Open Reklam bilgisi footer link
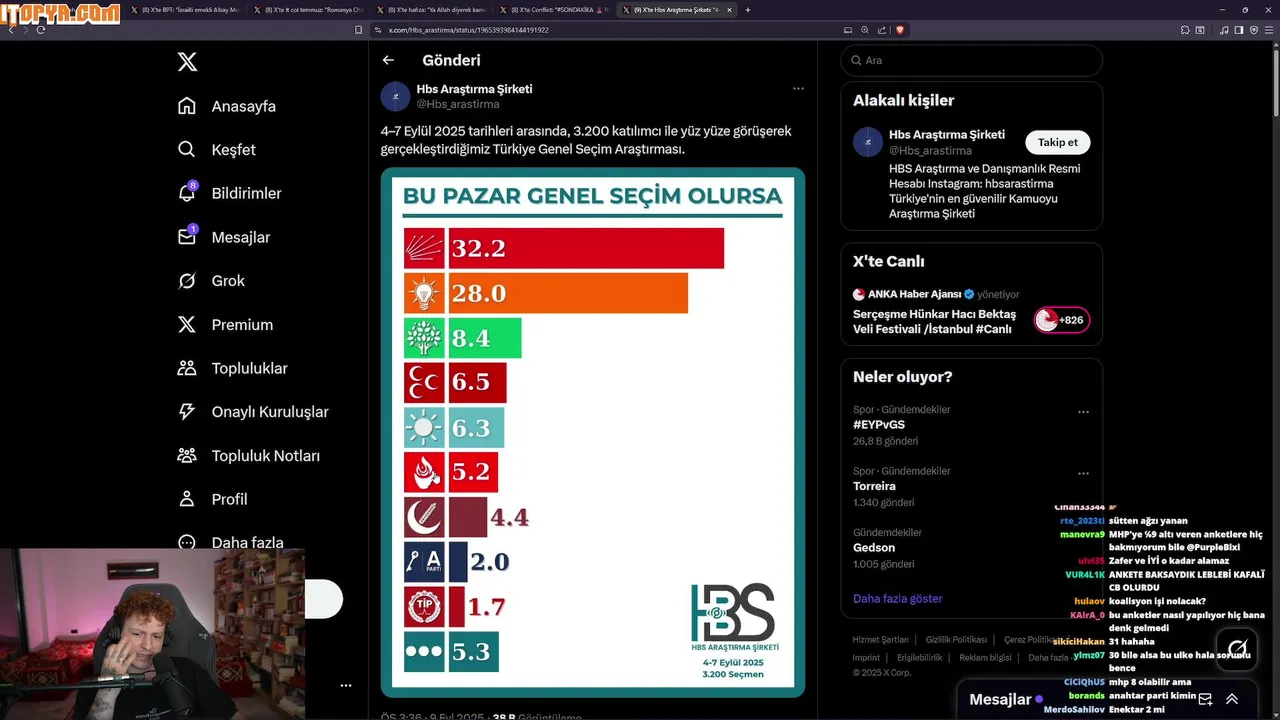This screenshot has width=1280, height=720. tap(985, 658)
